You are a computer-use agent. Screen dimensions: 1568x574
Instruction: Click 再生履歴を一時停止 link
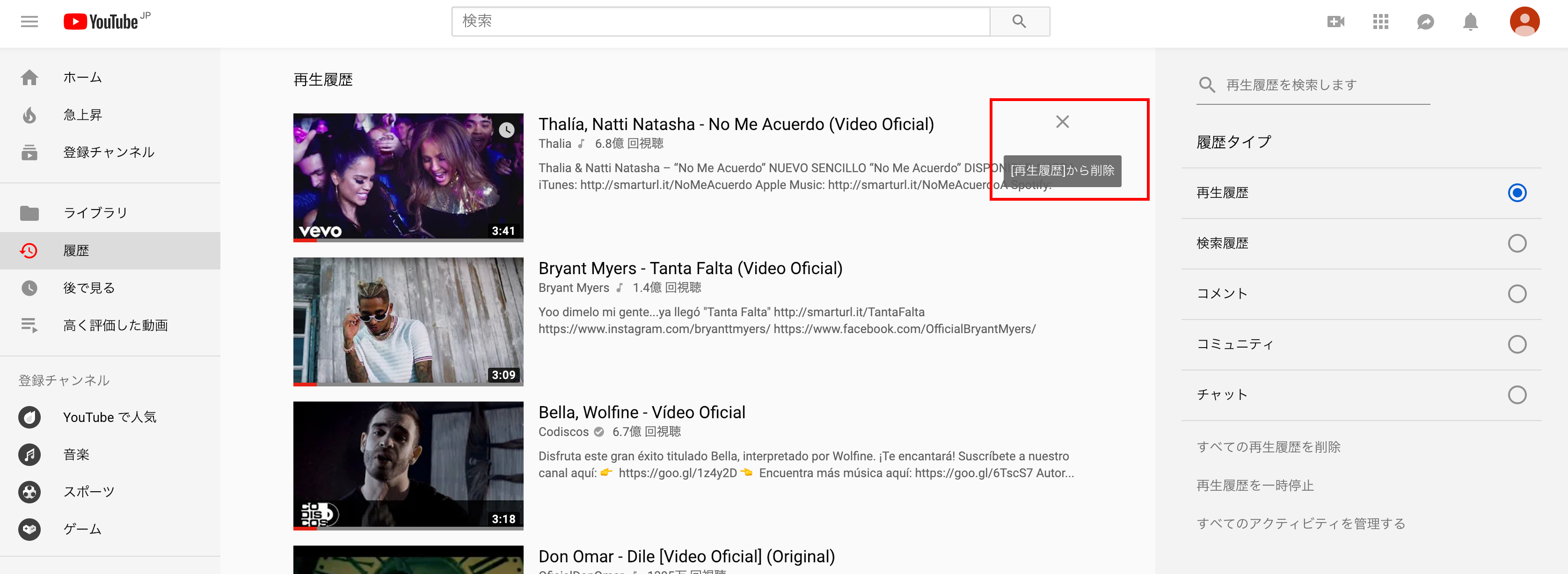click(x=1255, y=485)
